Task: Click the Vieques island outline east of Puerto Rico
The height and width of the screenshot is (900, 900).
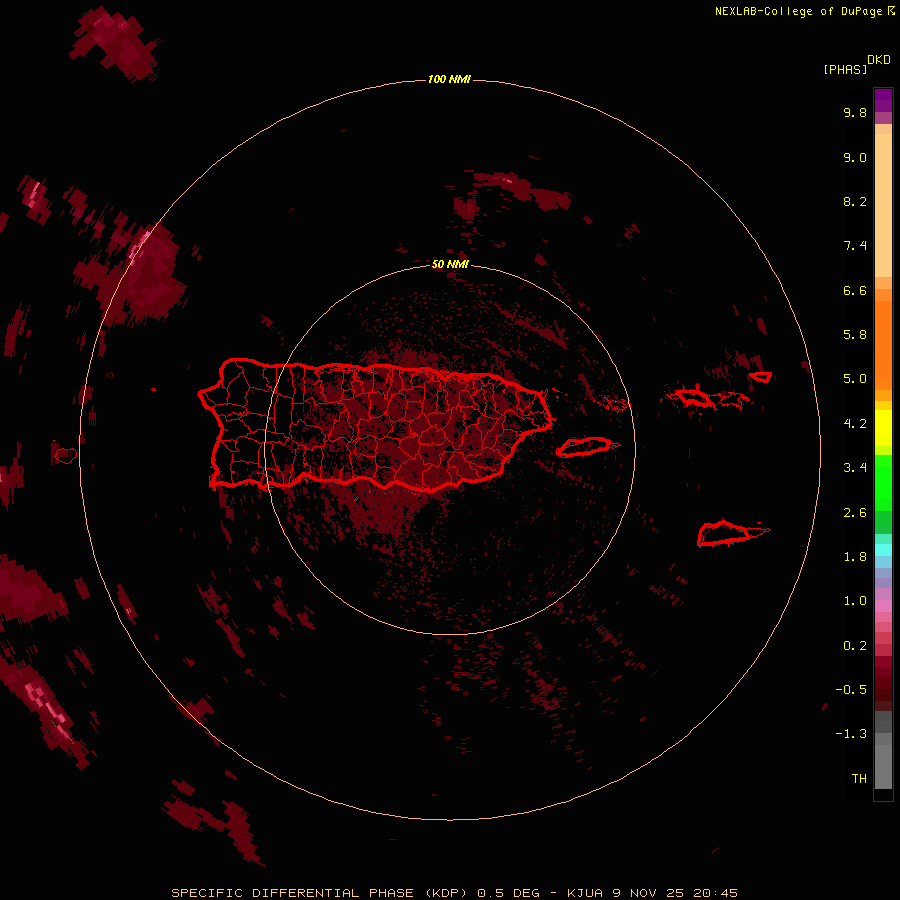Action: pos(584,447)
